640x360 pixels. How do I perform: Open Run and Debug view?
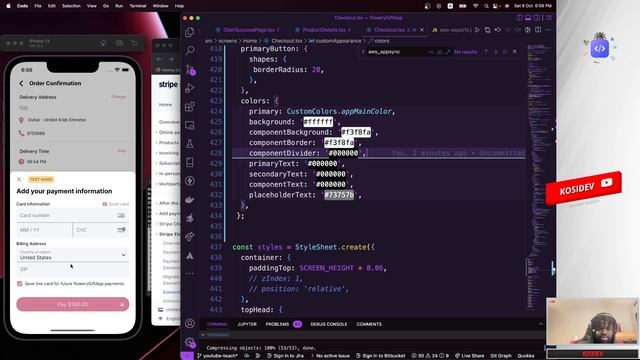coord(190,88)
